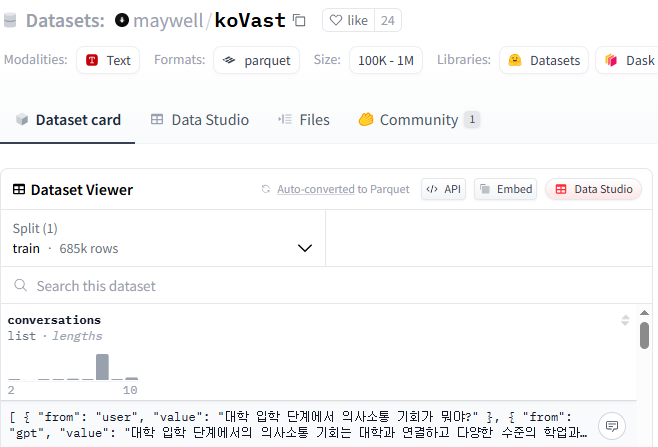
Task: Select the 100K - 1M size tag
Action: point(386,60)
